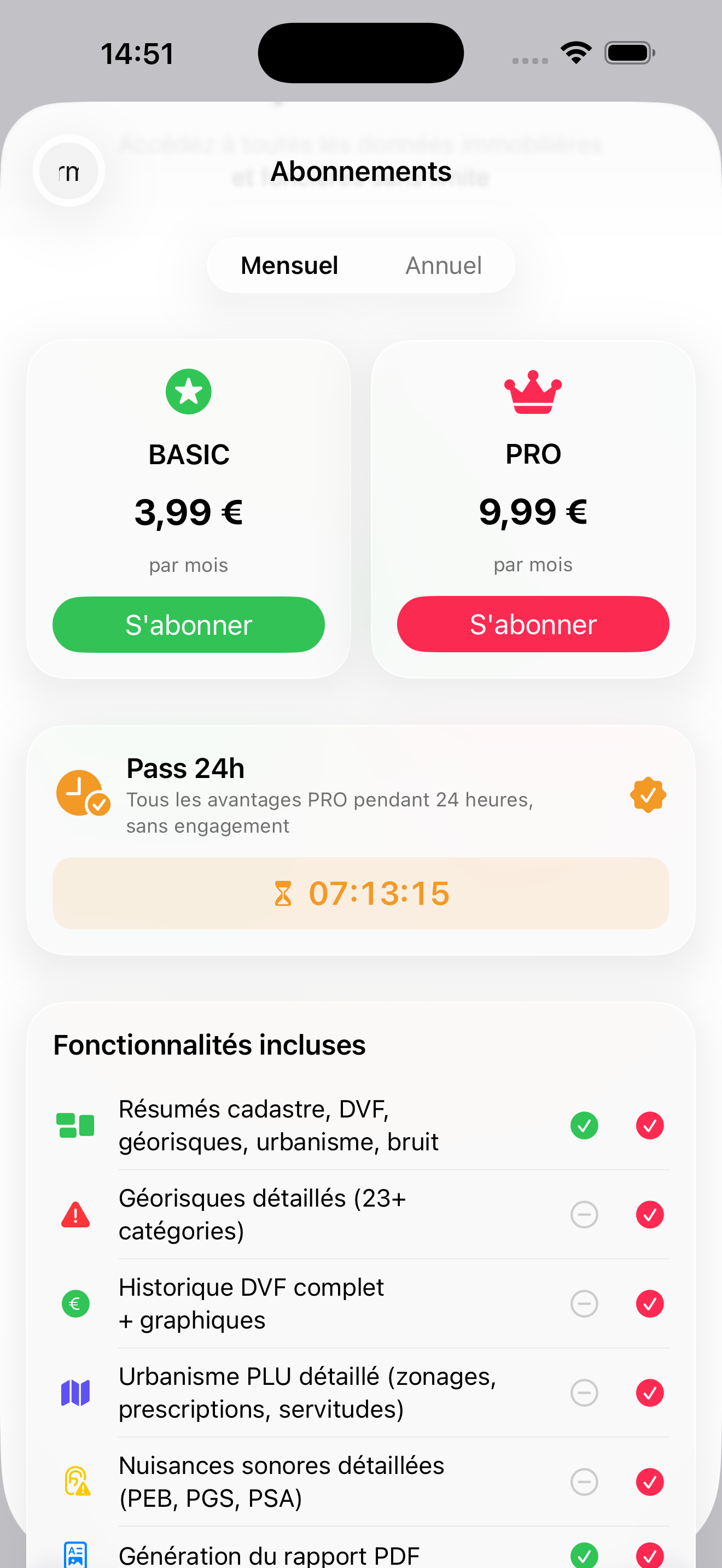Select the Mensuel billing tab
The image size is (722, 1568).
(289, 265)
